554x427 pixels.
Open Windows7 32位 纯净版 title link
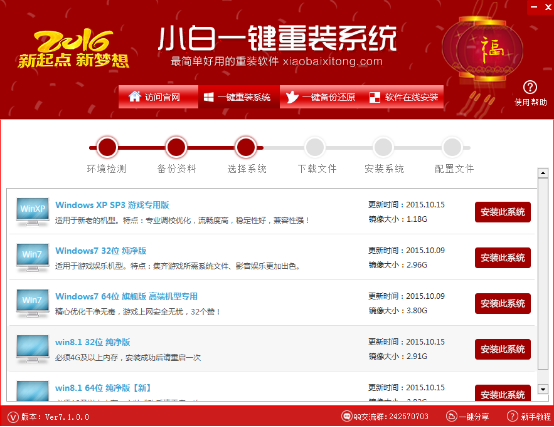point(101,251)
